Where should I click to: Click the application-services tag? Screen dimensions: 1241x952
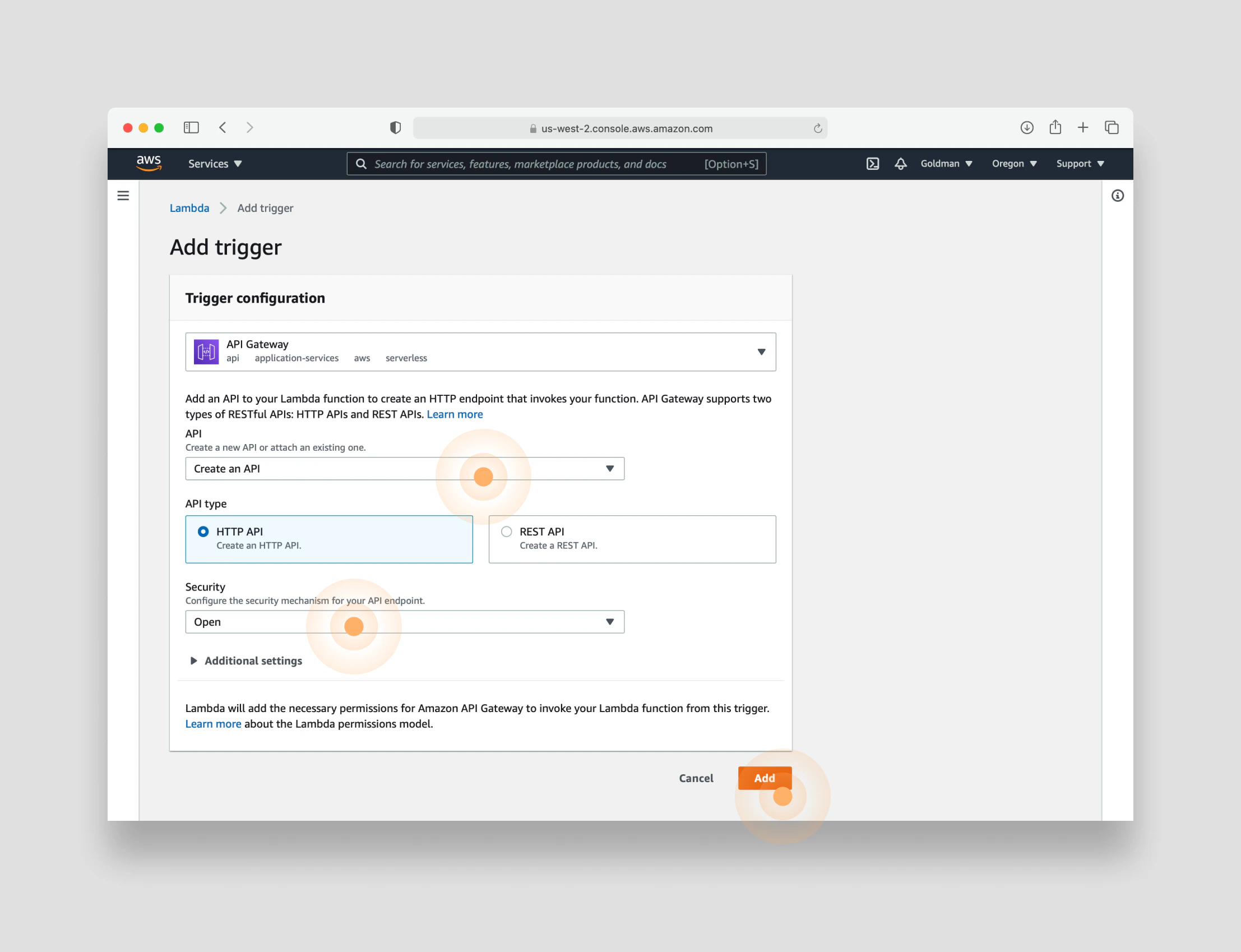[x=297, y=358]
